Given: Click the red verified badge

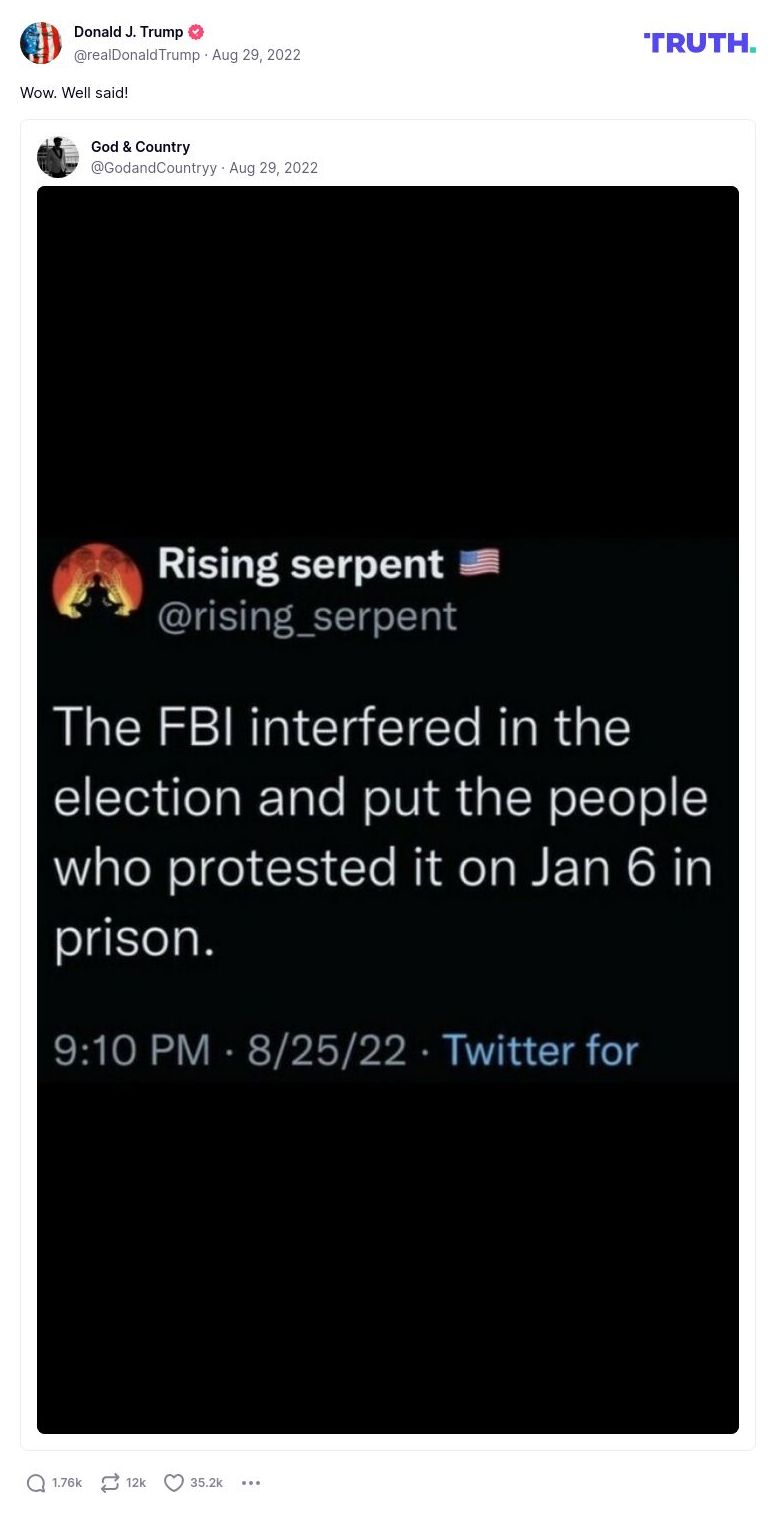Looking at the screenshot, I should (196, 32).
